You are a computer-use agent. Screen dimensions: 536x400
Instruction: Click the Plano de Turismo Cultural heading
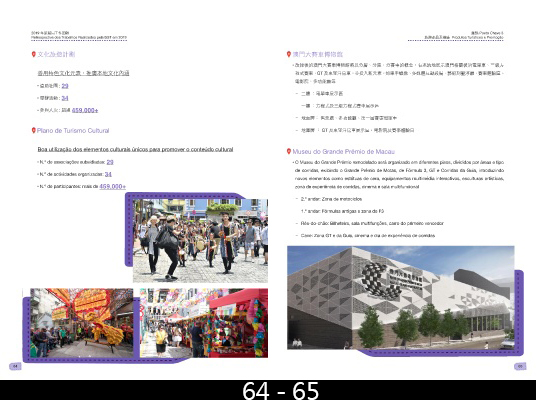tap(73, 131)
